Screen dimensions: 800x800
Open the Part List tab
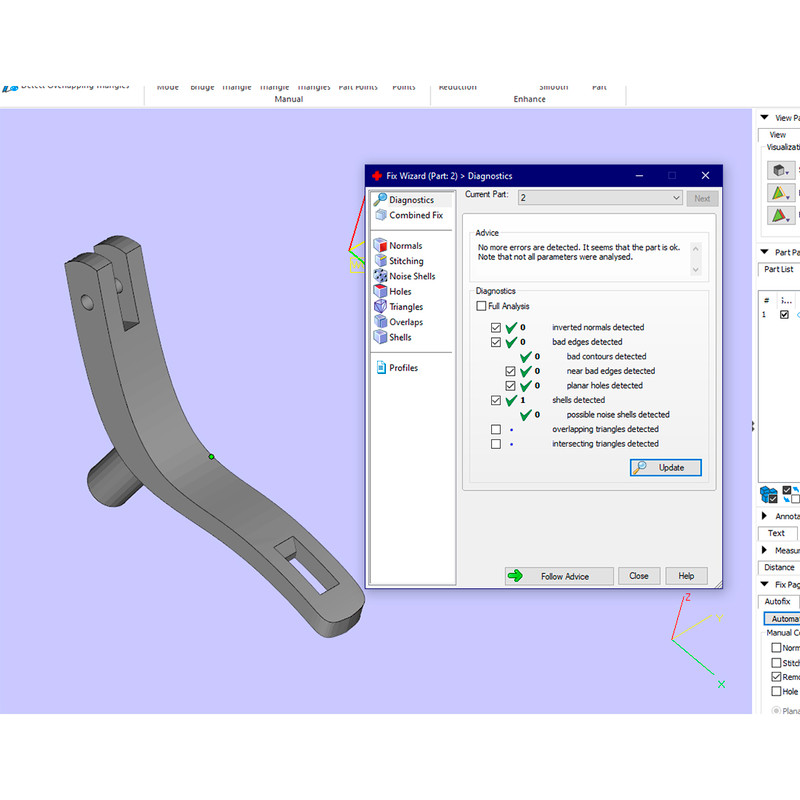click(x=779, y=269)
